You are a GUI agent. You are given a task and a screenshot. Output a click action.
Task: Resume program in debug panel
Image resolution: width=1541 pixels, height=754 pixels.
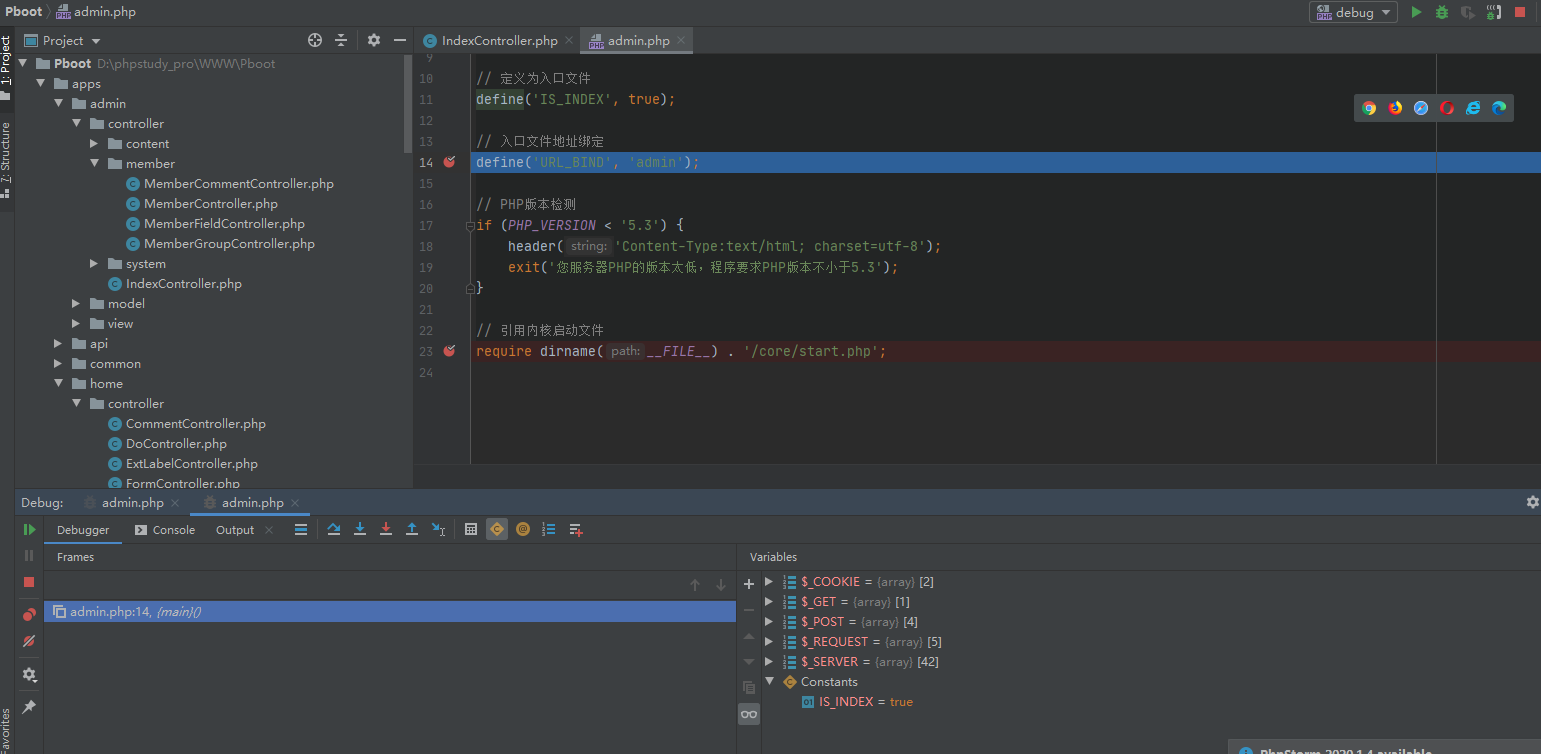(x=29, y=530)
